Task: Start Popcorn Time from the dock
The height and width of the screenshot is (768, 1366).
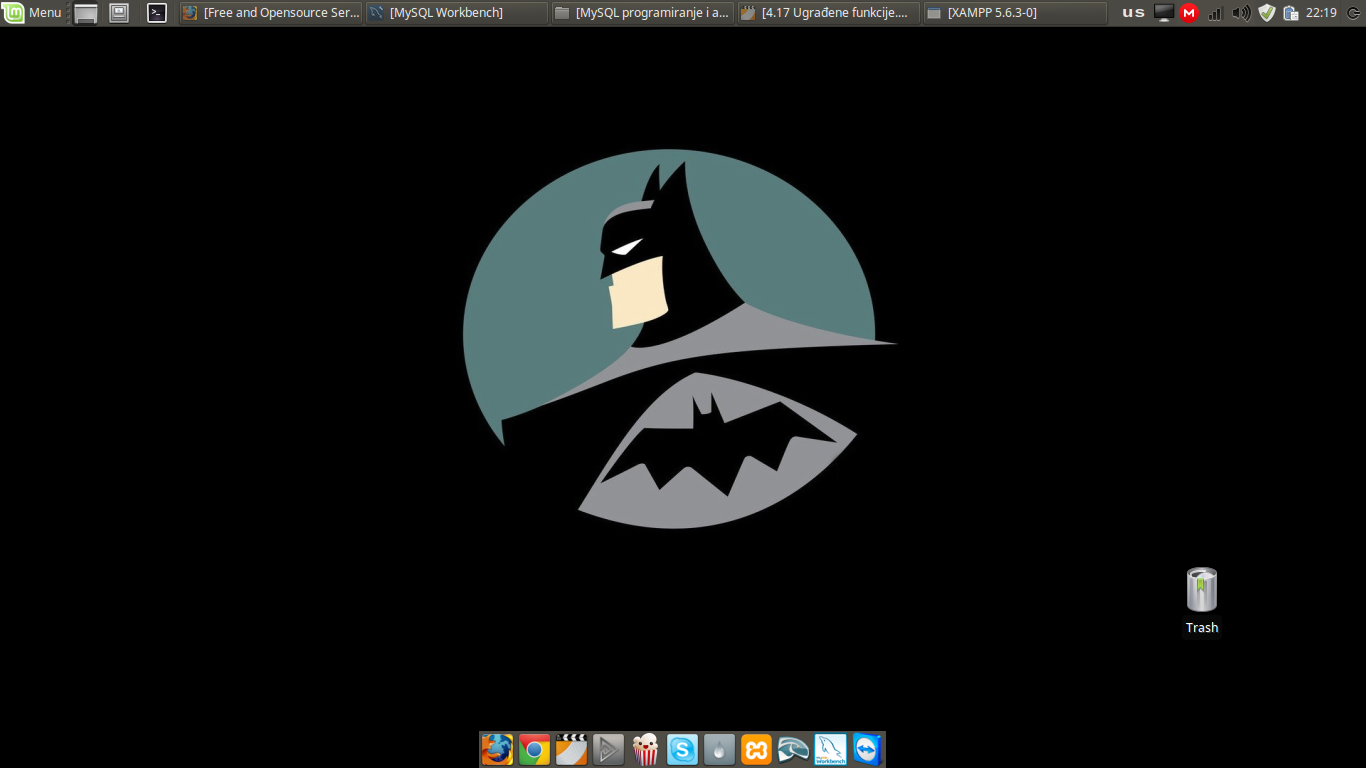Action: [646, 749]
